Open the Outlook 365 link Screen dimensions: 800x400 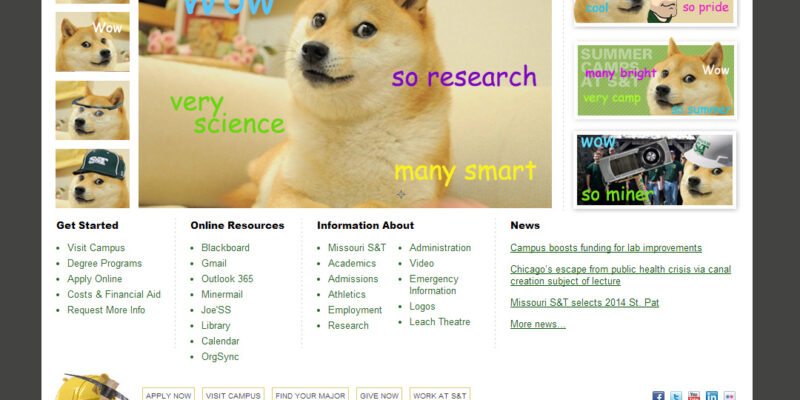(x=227, y=279)
